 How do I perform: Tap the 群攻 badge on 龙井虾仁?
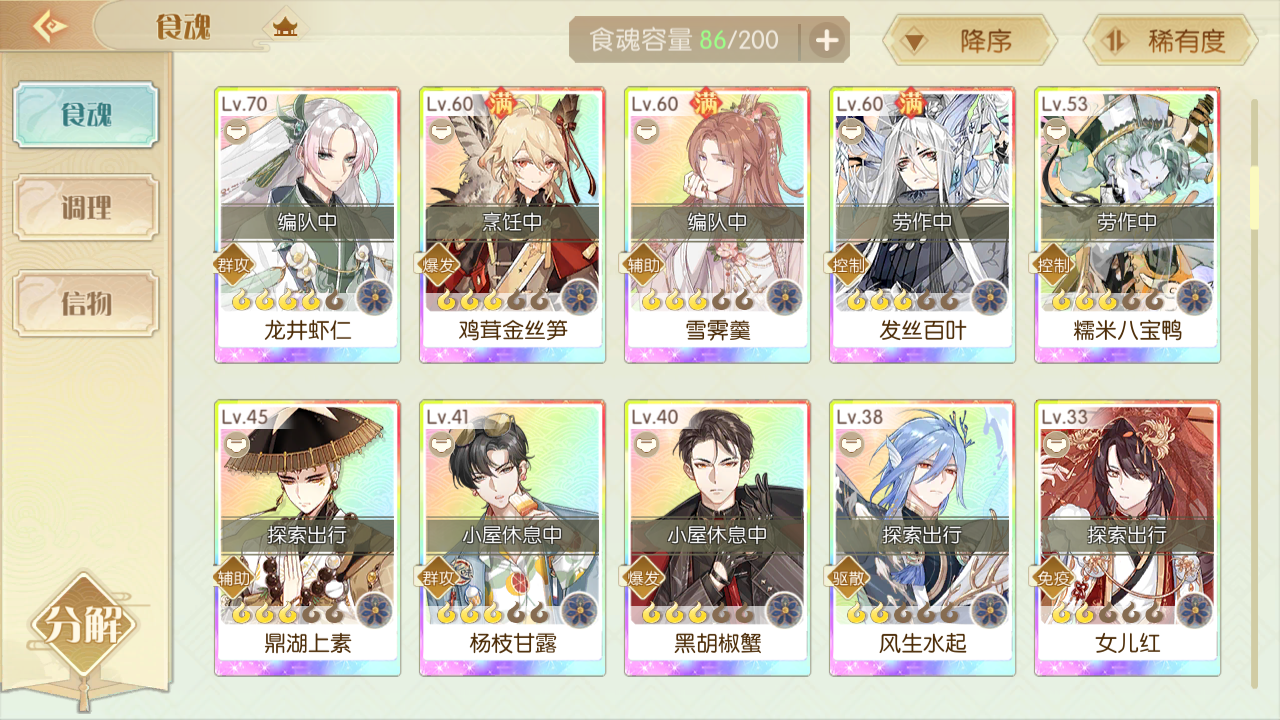[x=234, y=265]
